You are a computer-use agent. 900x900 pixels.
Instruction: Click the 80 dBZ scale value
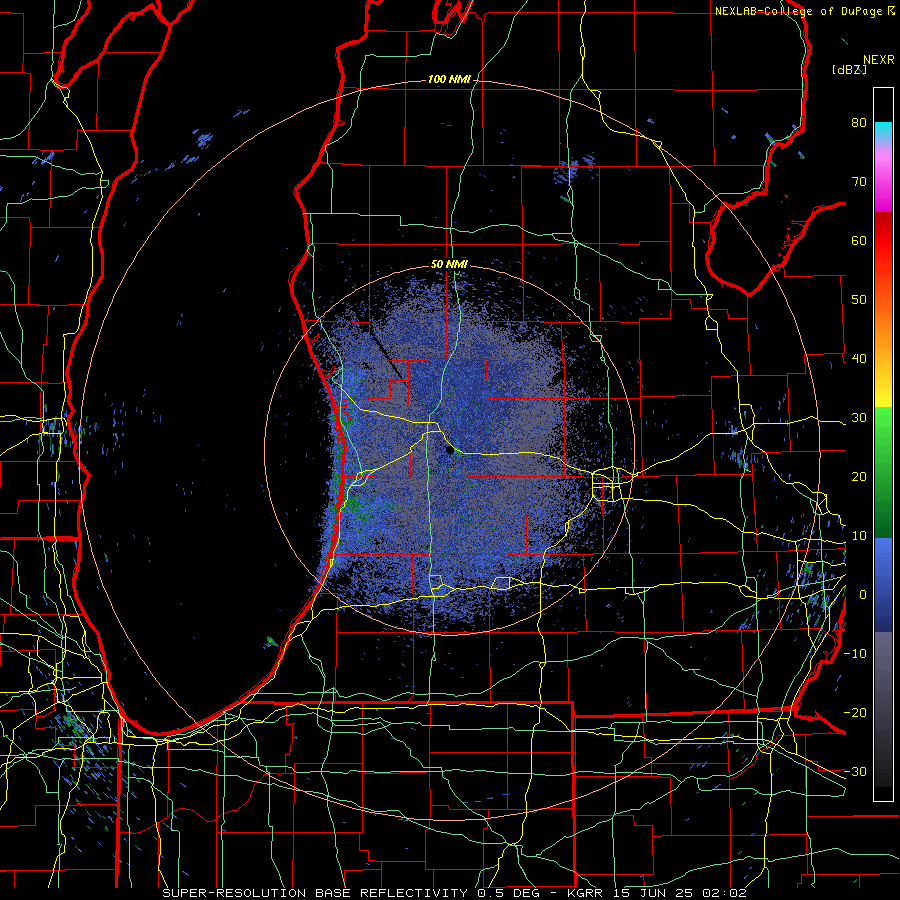(859, 123)
